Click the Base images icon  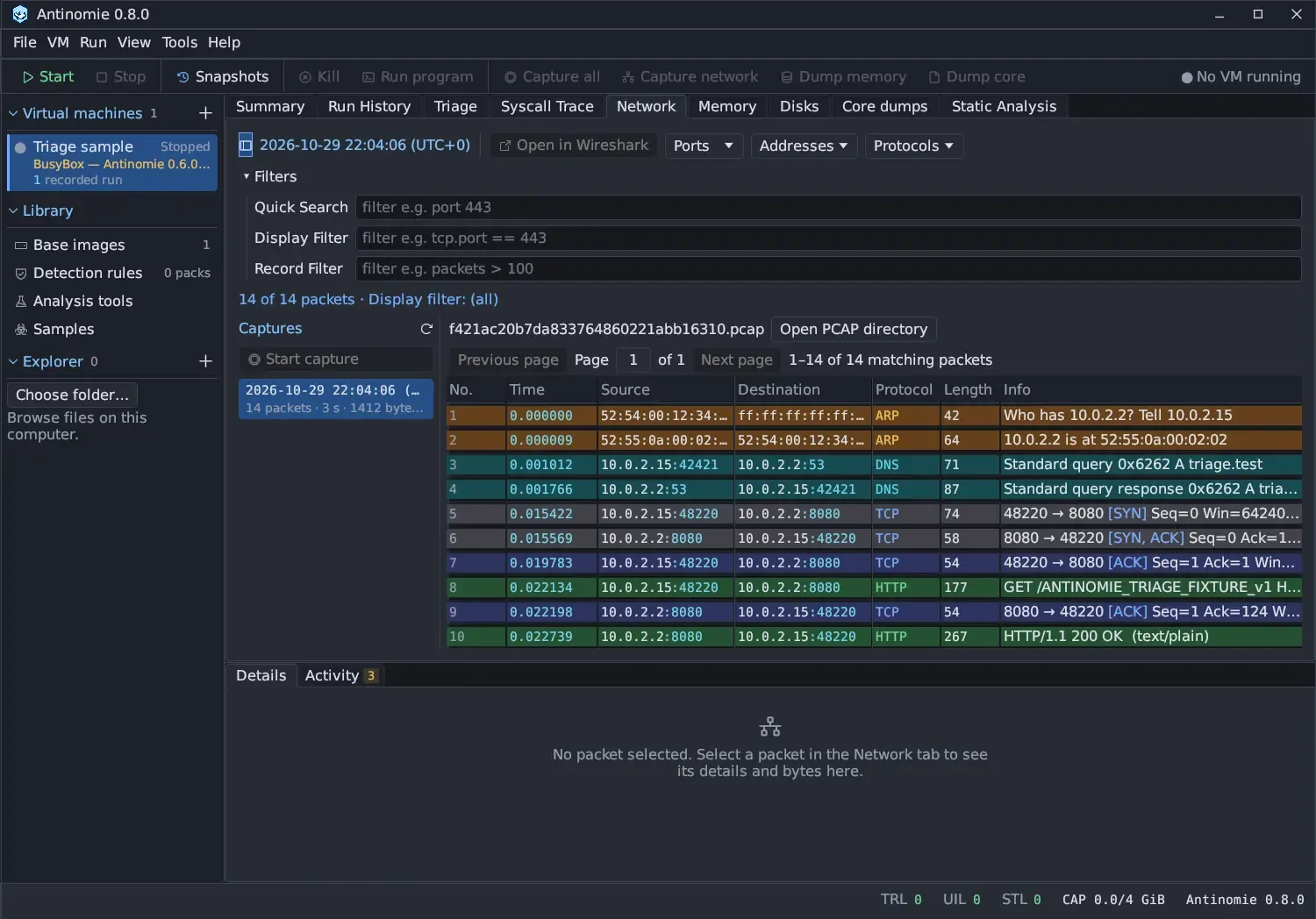pyautogui.click(x=21, y=246)
